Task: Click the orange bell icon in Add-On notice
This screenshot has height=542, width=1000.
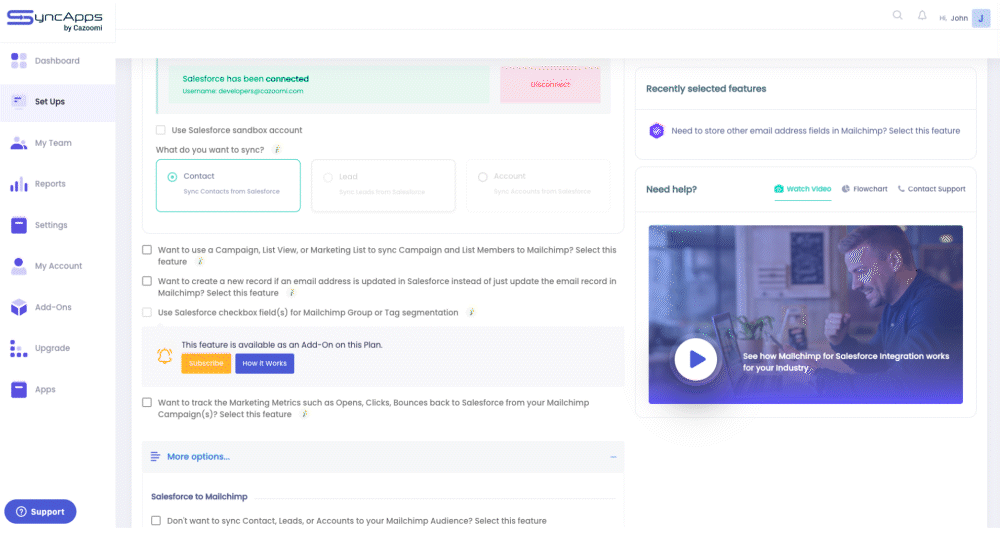Action: click(x=165, y=356)
